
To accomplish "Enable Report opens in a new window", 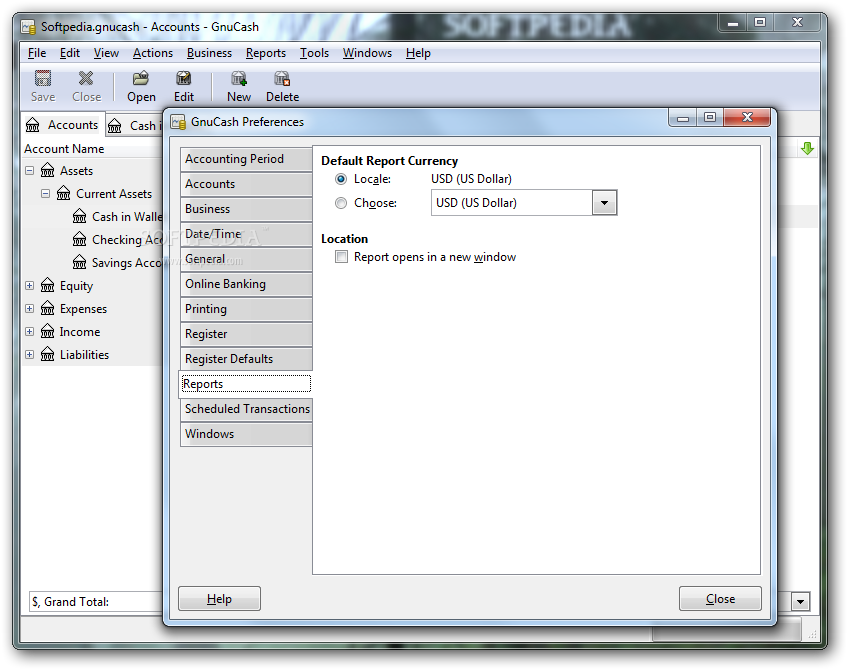I will [341, 256].
